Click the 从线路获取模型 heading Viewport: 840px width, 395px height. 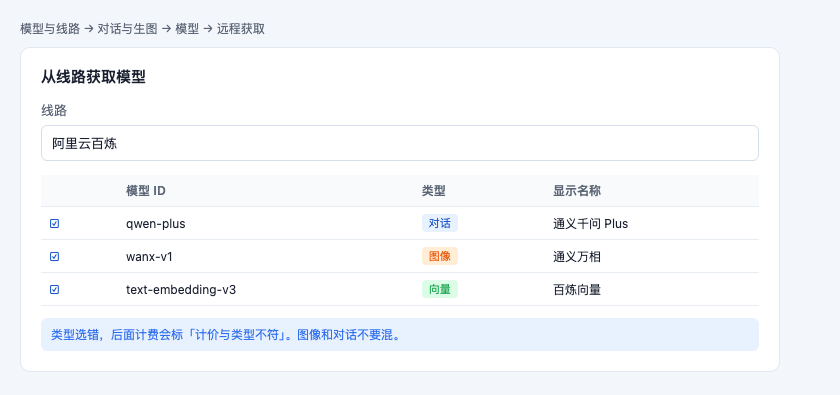pos(94,77)
